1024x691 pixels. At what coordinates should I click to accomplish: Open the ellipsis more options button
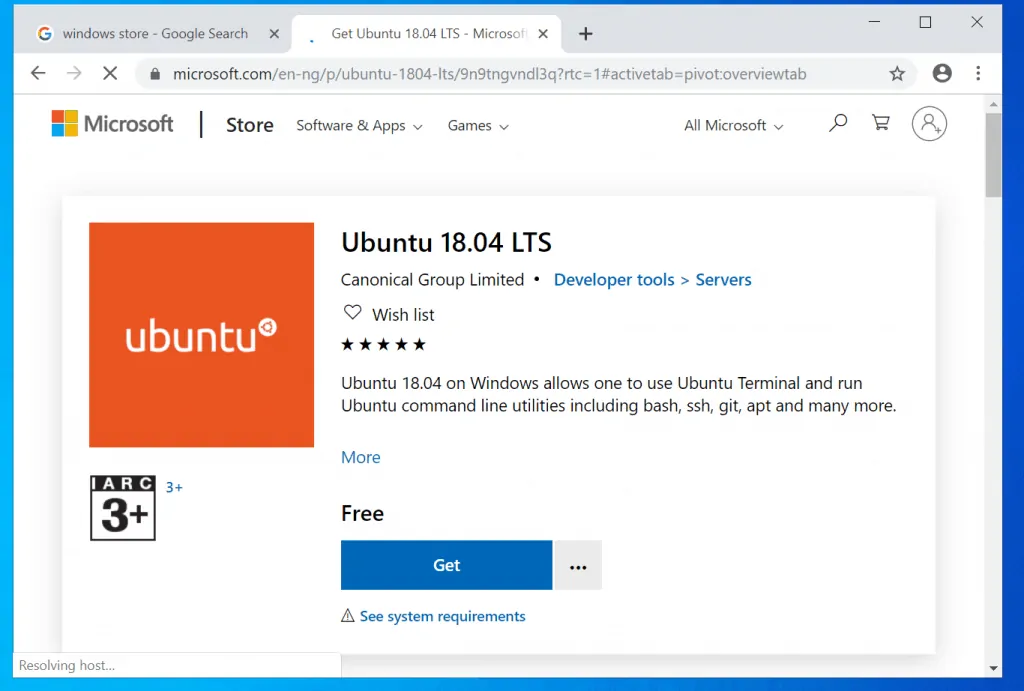[578, 566]
